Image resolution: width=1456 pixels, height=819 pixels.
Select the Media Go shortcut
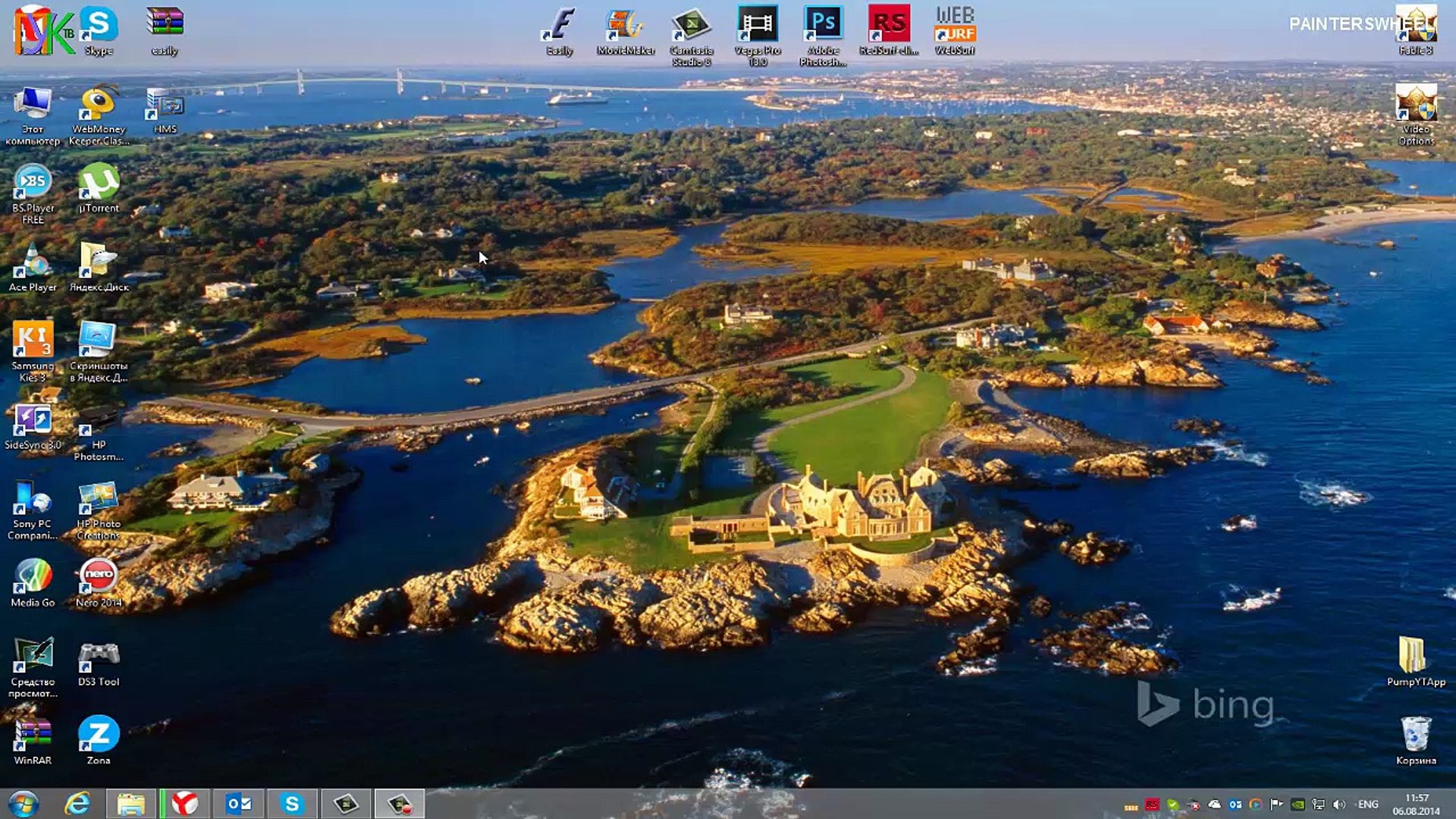point(33,582)
